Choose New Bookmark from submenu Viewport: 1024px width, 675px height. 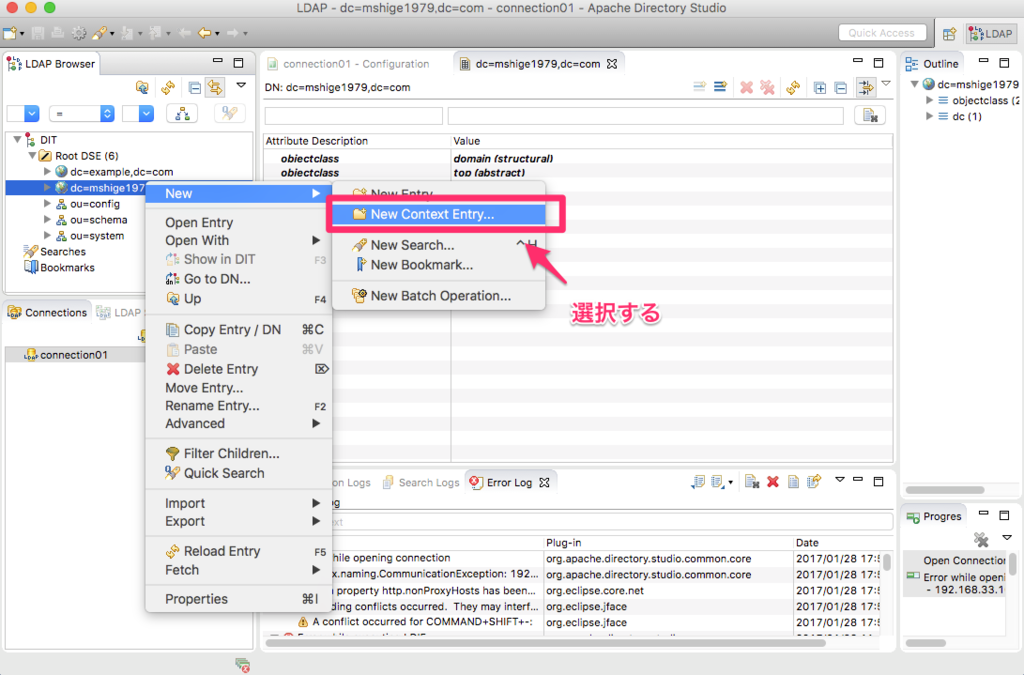click(438, 264)
